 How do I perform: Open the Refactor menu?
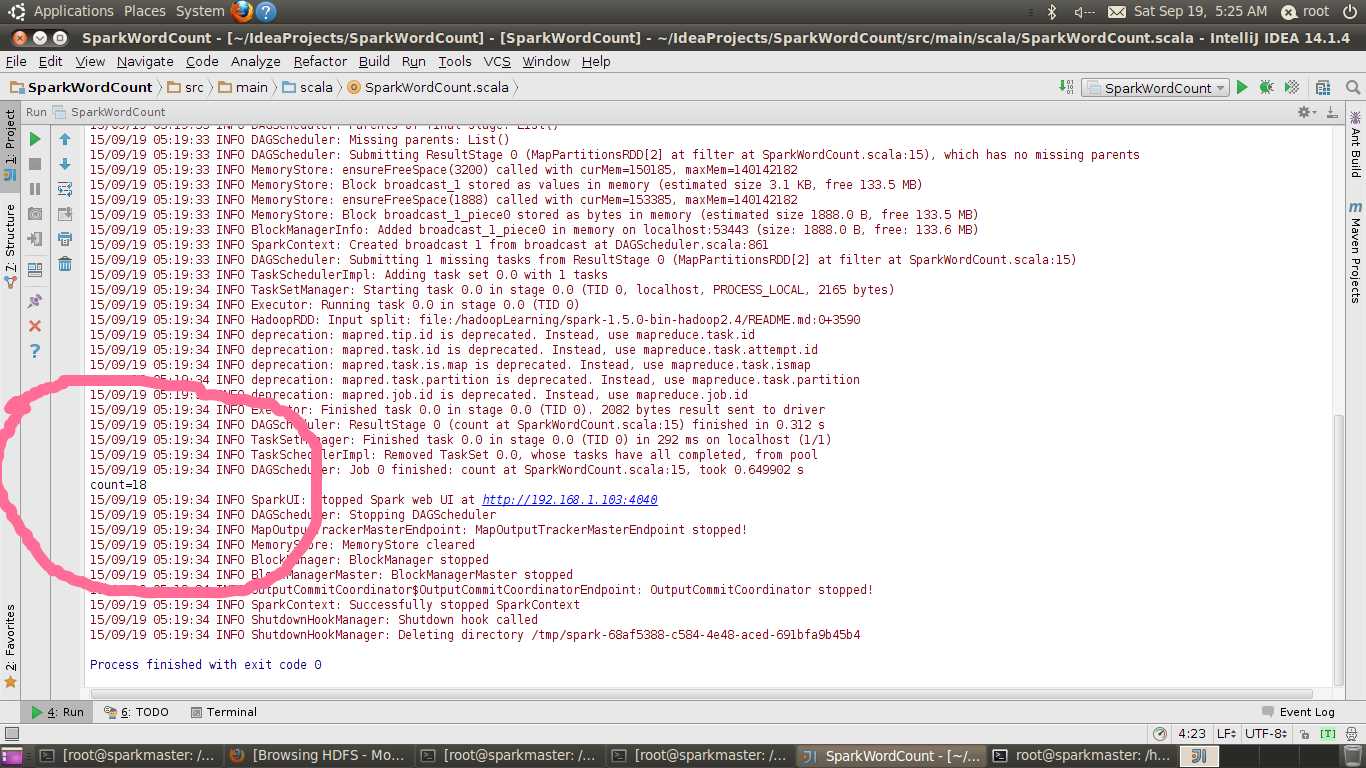pyautogui.click(x=320, y=61)
